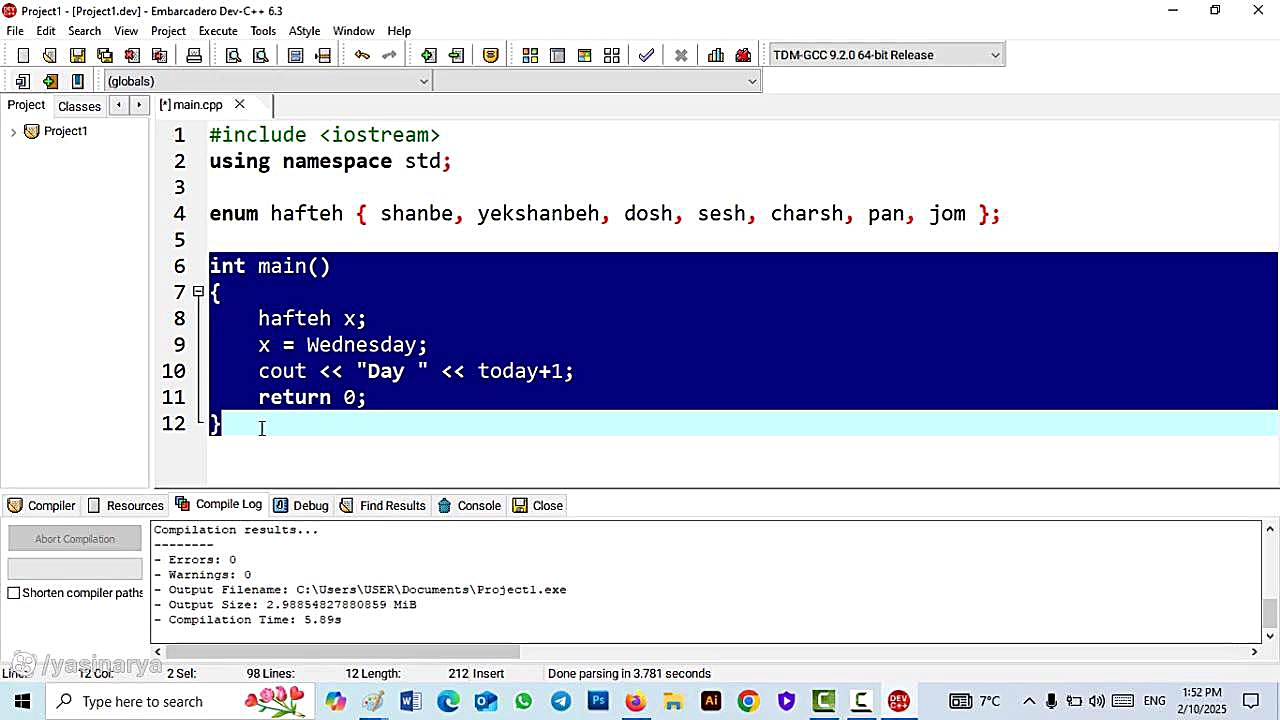Click "Done parsing in 3.781 seconds" status text

point(629,674)
